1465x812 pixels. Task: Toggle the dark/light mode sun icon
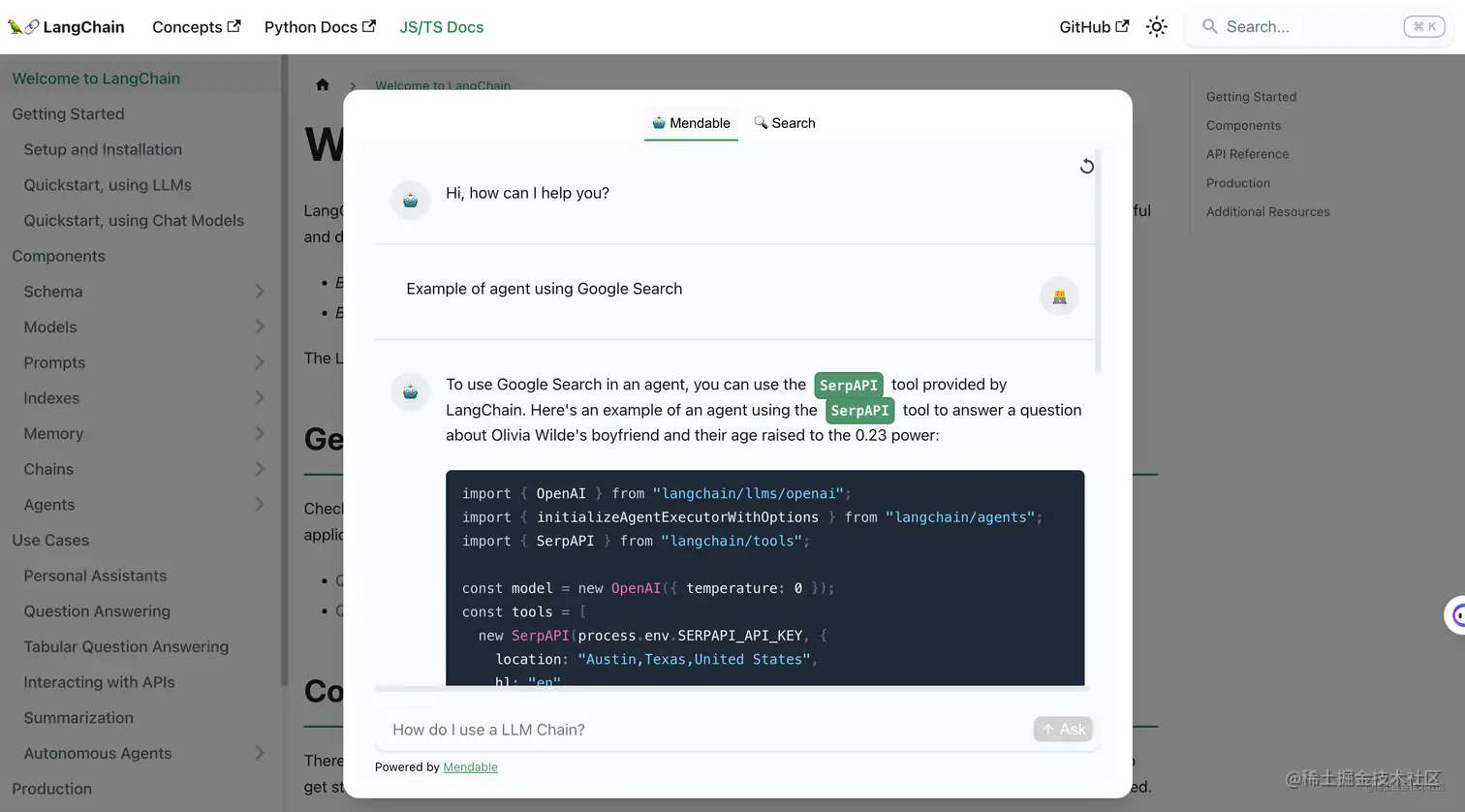1157,27
